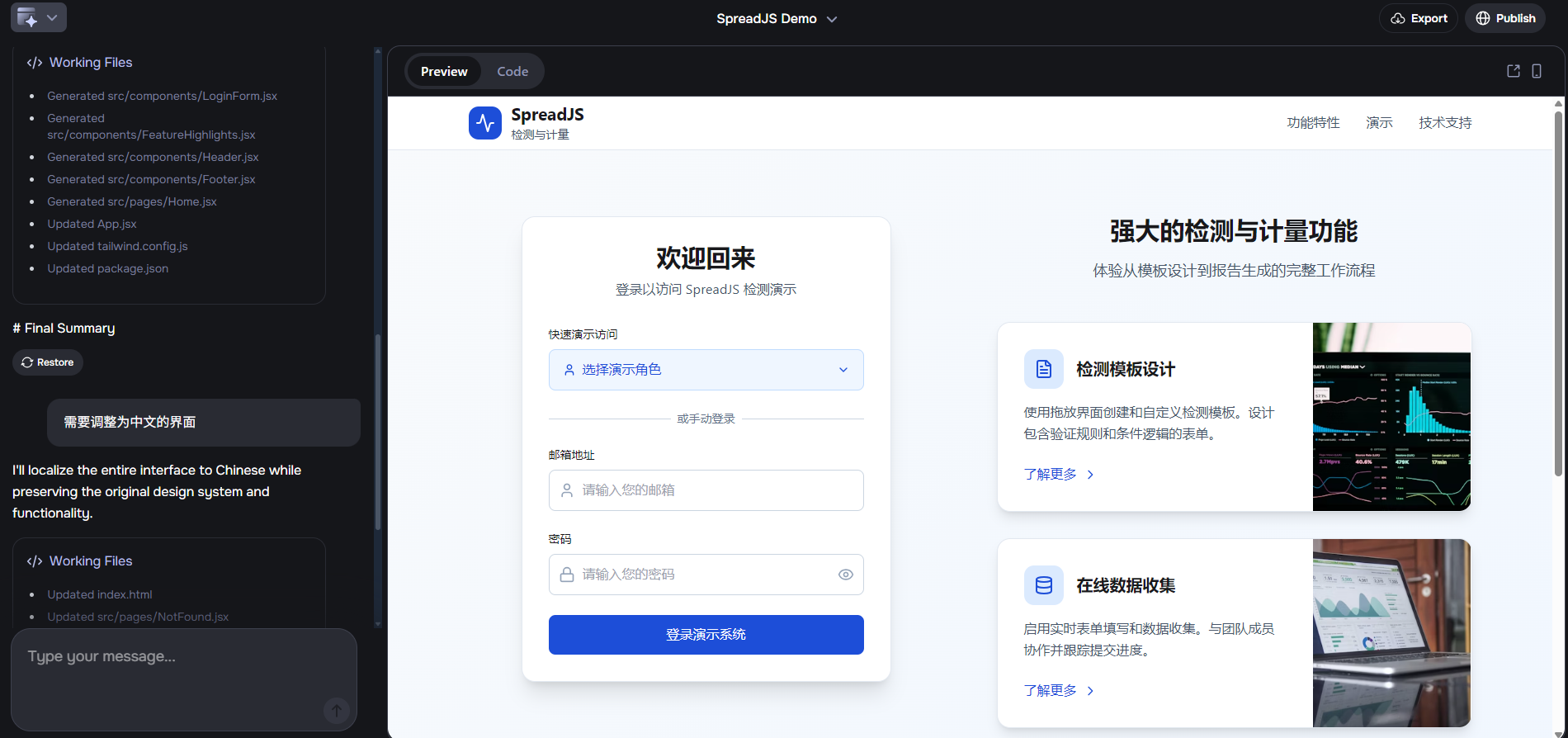The image size is (1568, 738).
Task: Click Updated App.jsx entry
Action: [92, 225]
